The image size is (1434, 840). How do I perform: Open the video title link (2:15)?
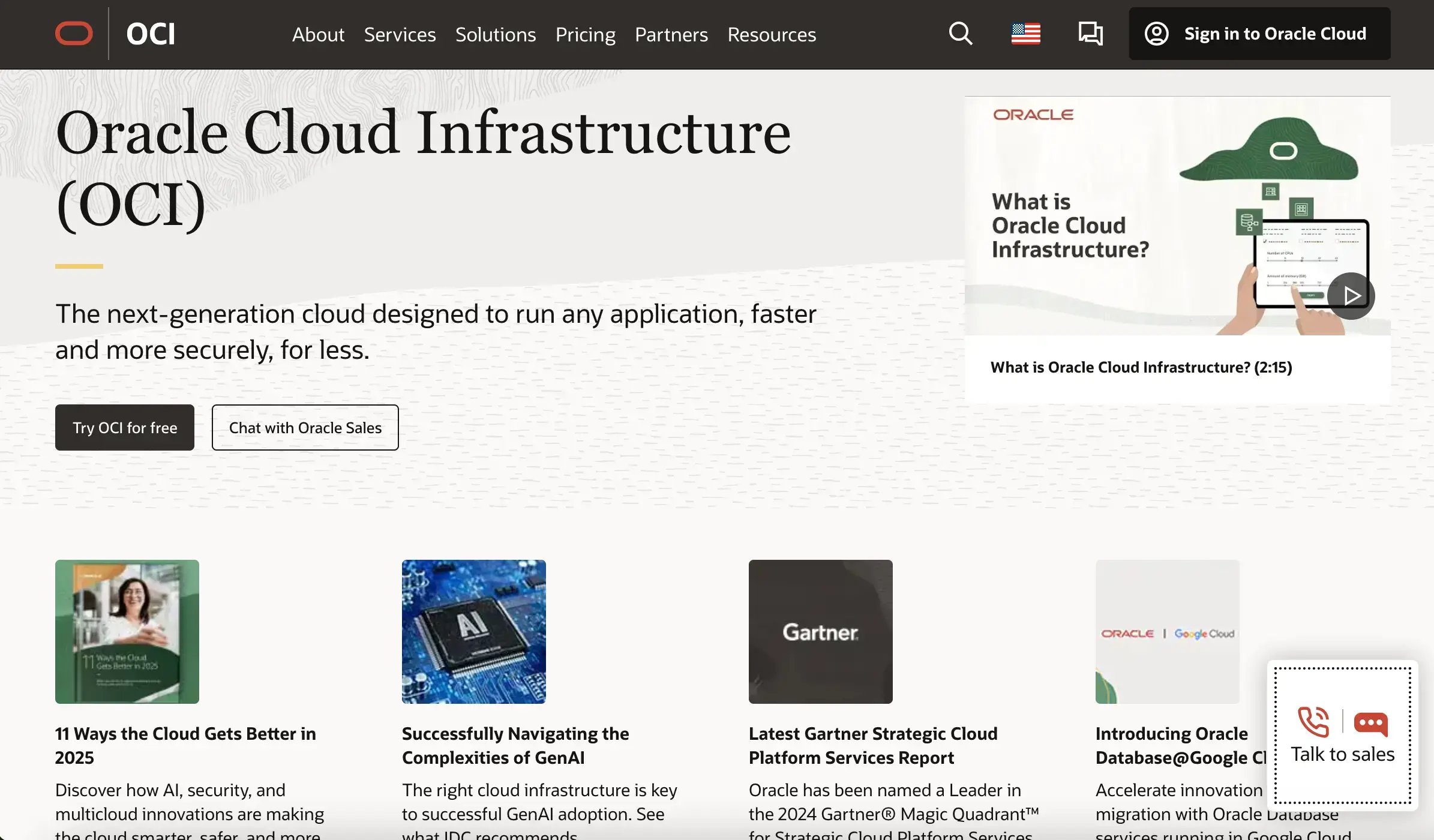(1141, 367)
